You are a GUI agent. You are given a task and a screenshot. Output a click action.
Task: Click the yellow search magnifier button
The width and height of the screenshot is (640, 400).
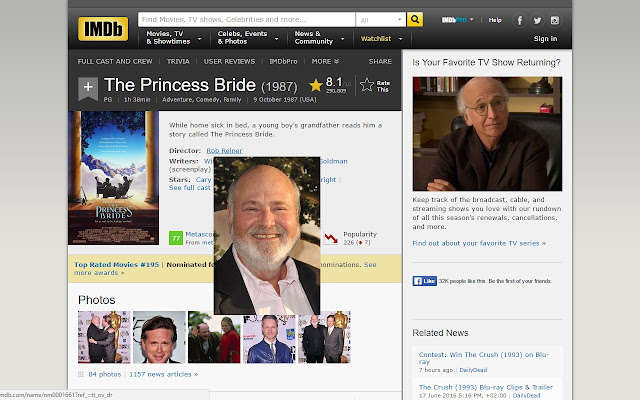[x=415, y=19]
